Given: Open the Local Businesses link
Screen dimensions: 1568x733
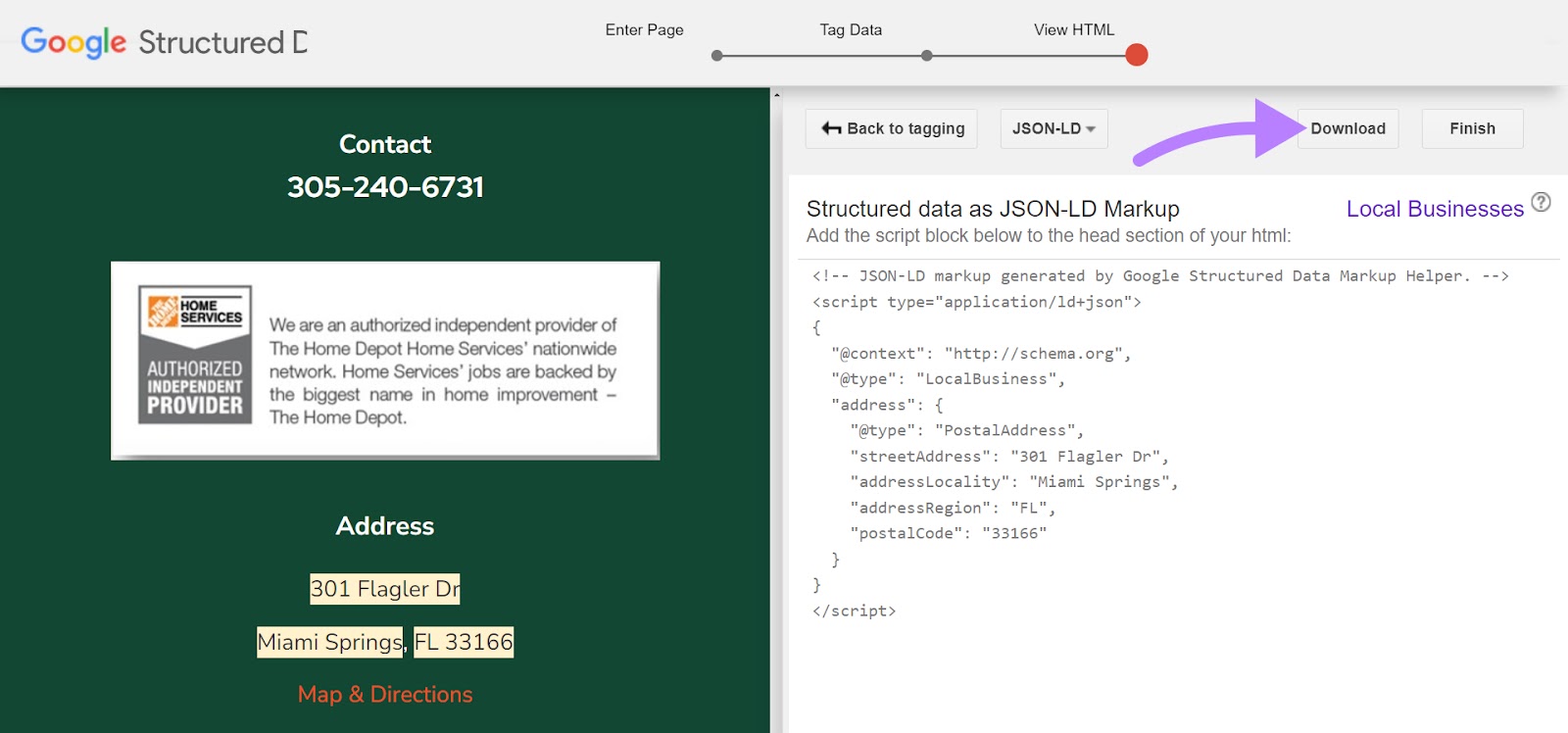Looking at the screenshot, I should click(1434, 209).
